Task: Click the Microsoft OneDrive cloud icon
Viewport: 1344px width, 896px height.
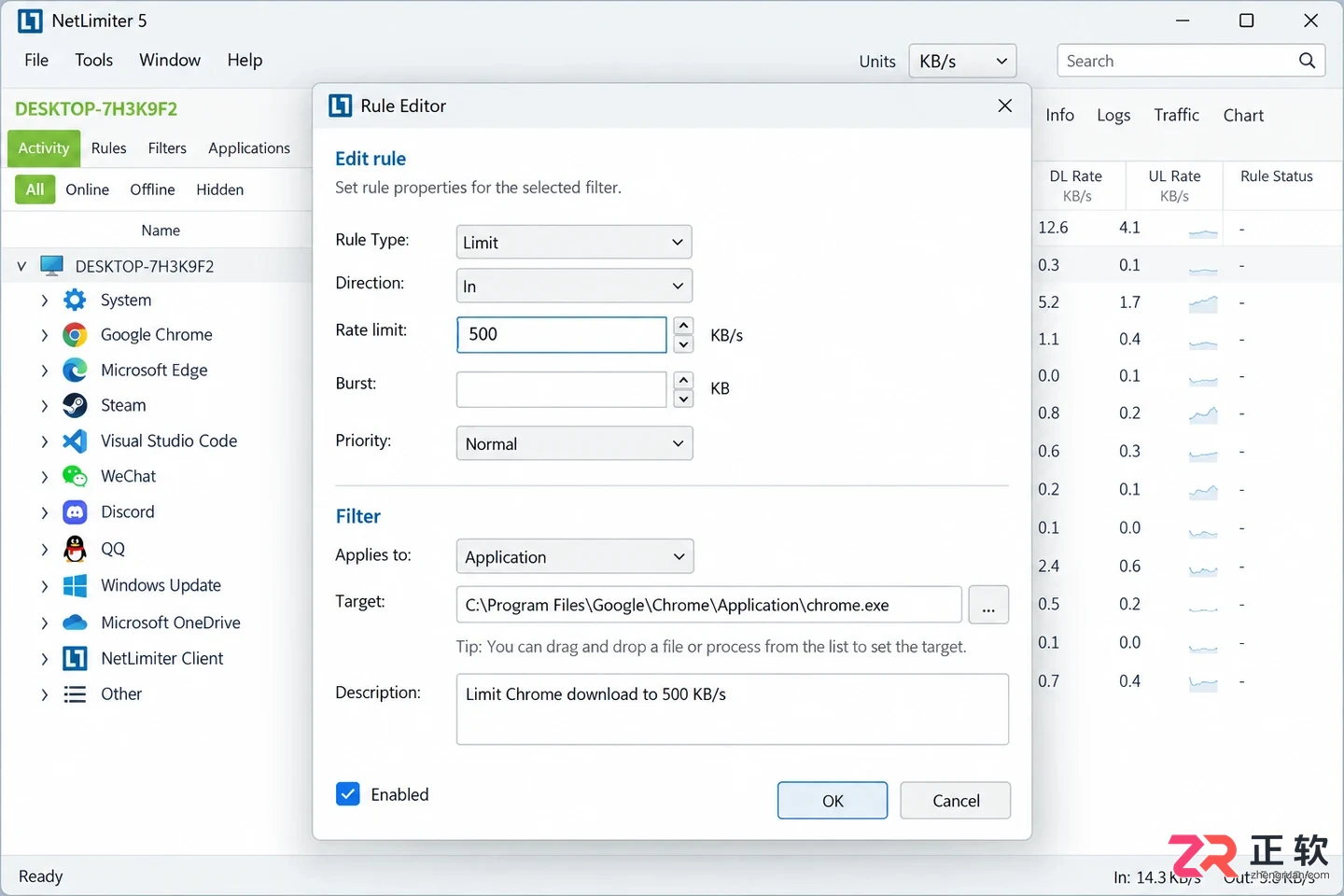Action: pyautogui.click(x=75, y=623)
